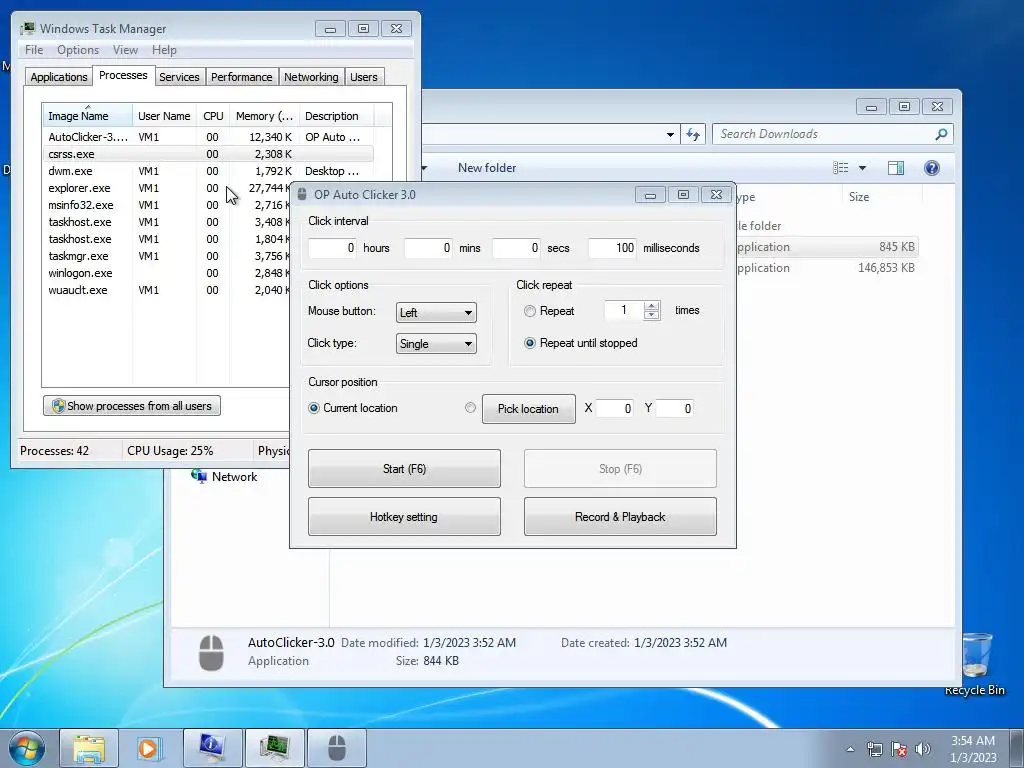
Task: Click the AutoClicker mouse icon in details pane
Action: [x=211, y=652]
